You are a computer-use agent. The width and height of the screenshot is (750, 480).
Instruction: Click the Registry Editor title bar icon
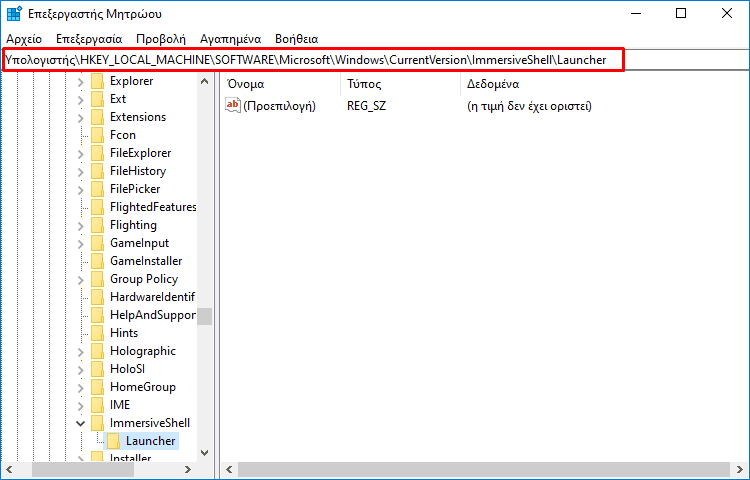[14, 14]
